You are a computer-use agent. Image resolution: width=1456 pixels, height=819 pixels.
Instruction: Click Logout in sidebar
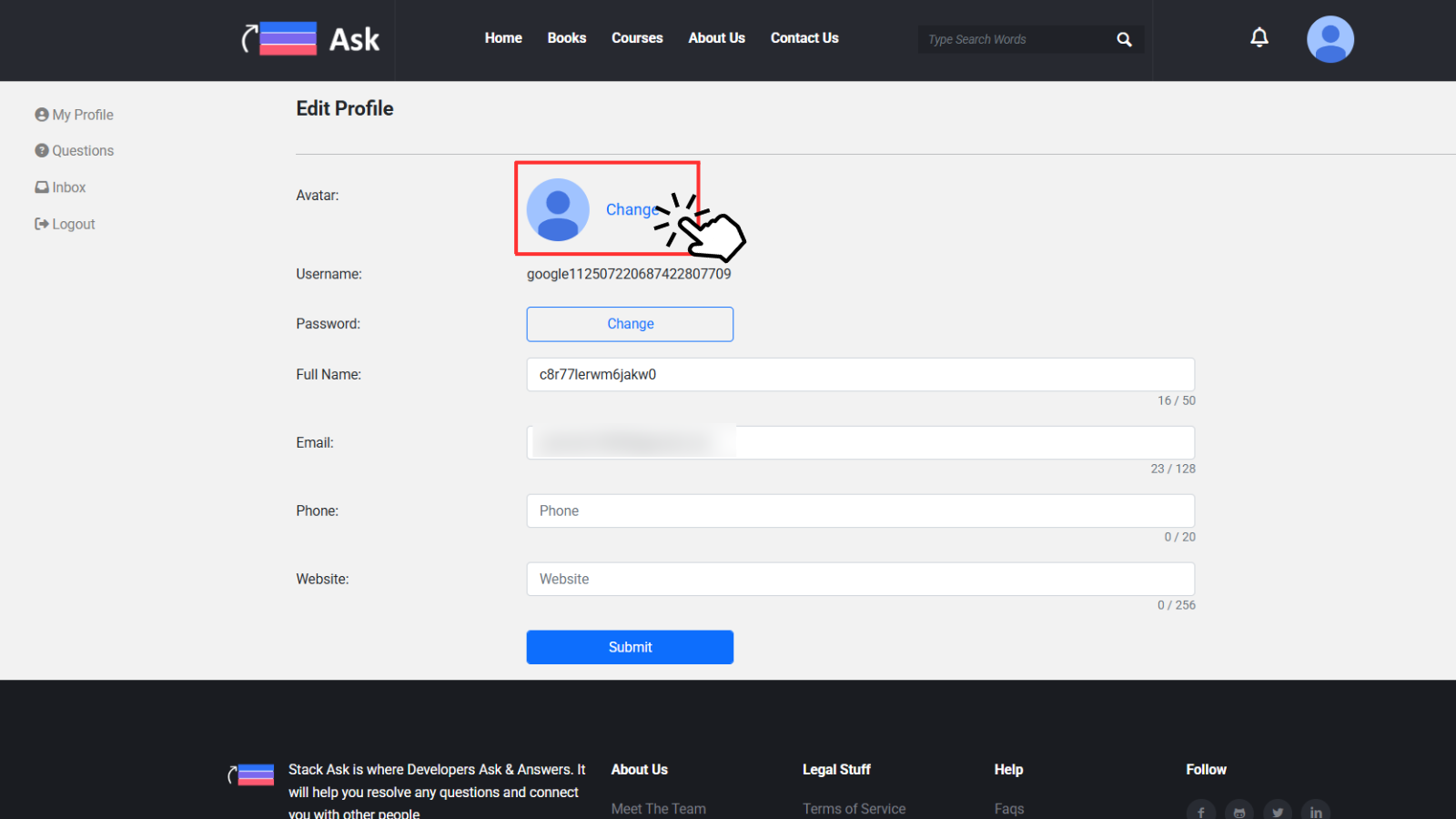[x=65, y=224]
